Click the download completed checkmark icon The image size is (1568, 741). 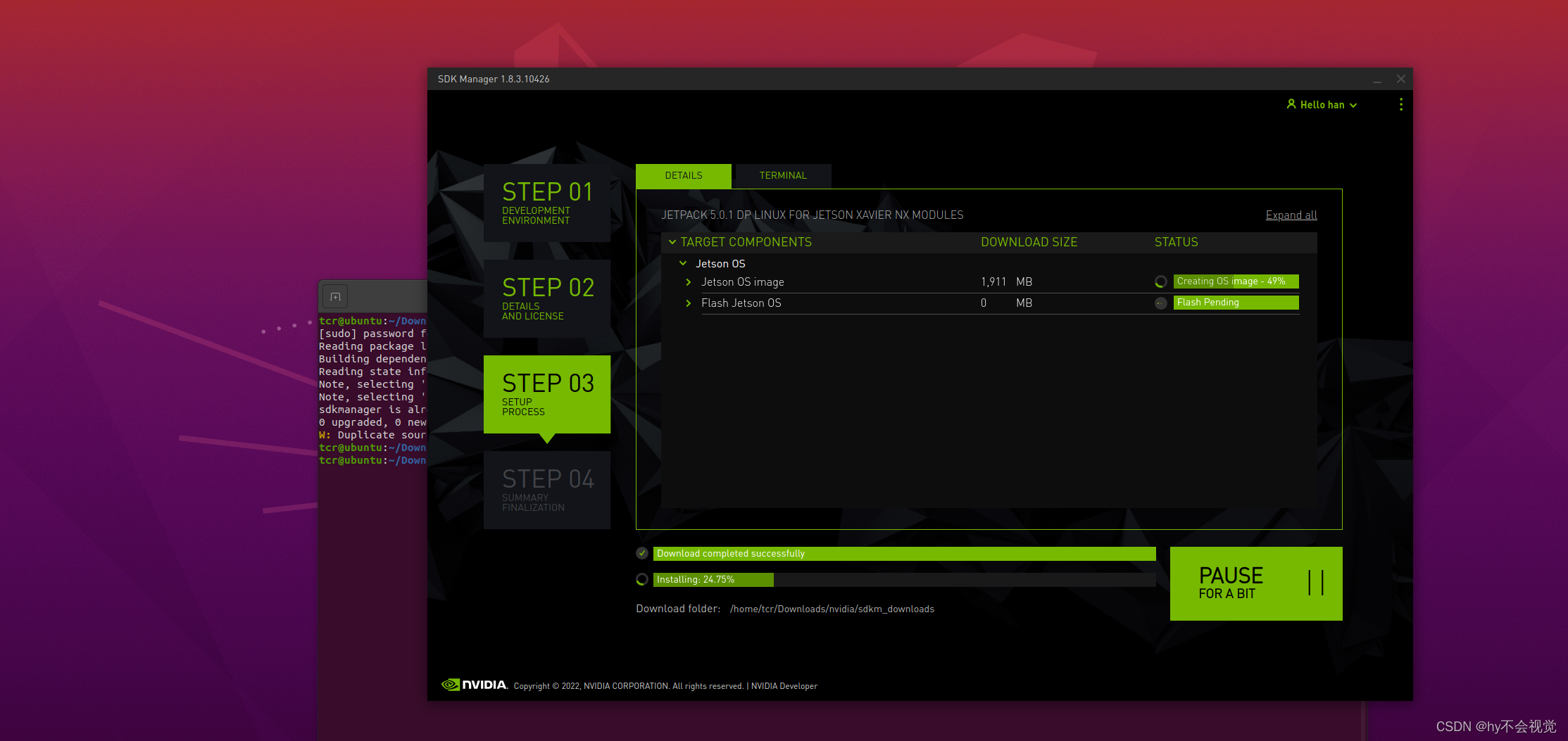tap(642, 554)
